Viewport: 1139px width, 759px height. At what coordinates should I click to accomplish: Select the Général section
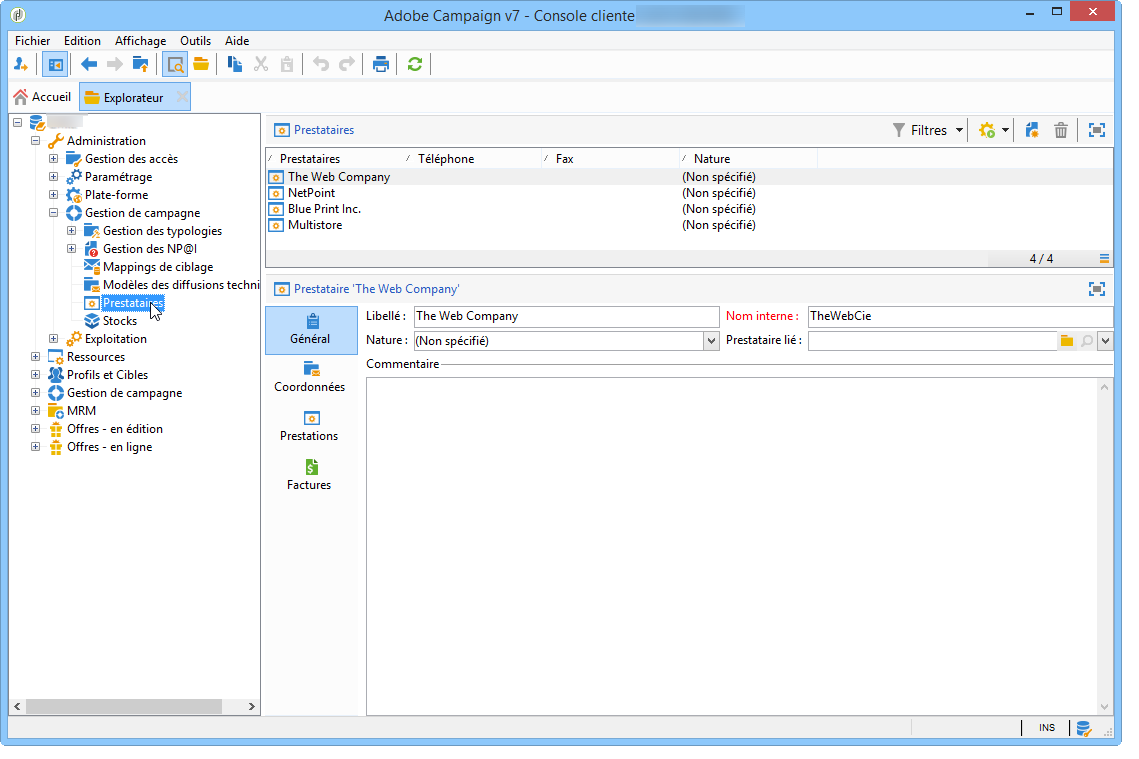(x=311, y=330)
